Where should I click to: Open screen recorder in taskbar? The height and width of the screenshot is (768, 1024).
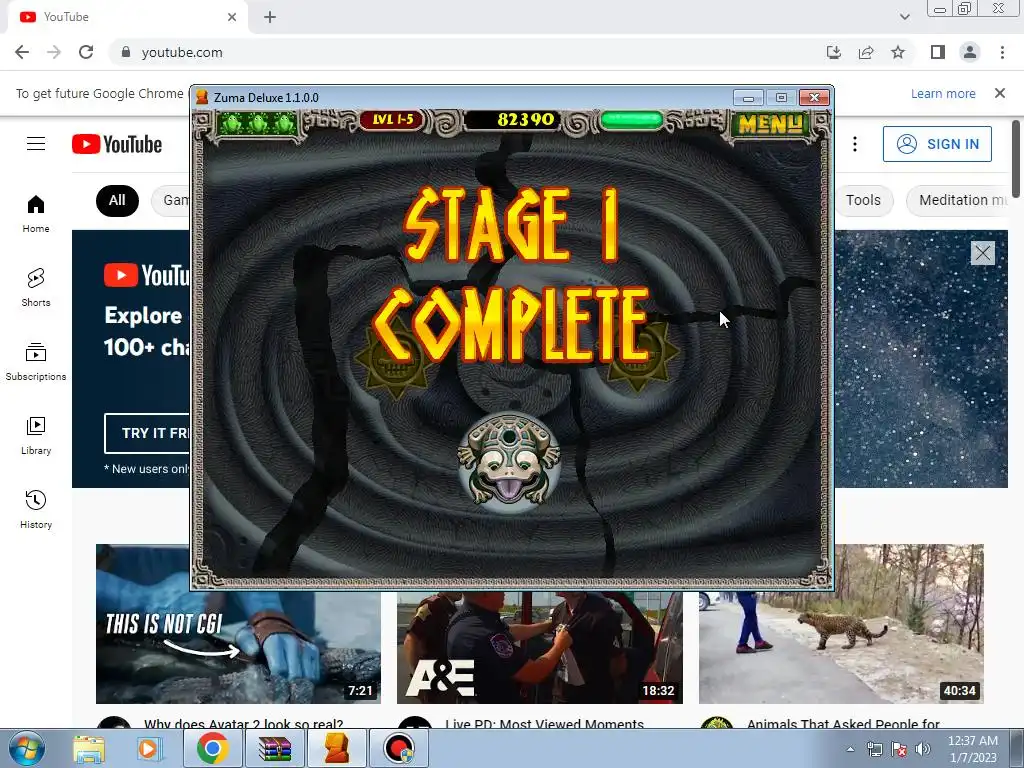tap(399, 749)
